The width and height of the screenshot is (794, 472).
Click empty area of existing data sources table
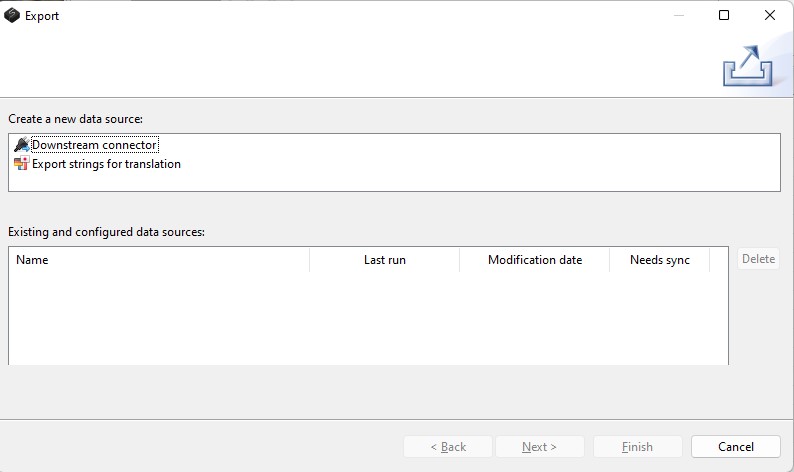coord(368,318)
